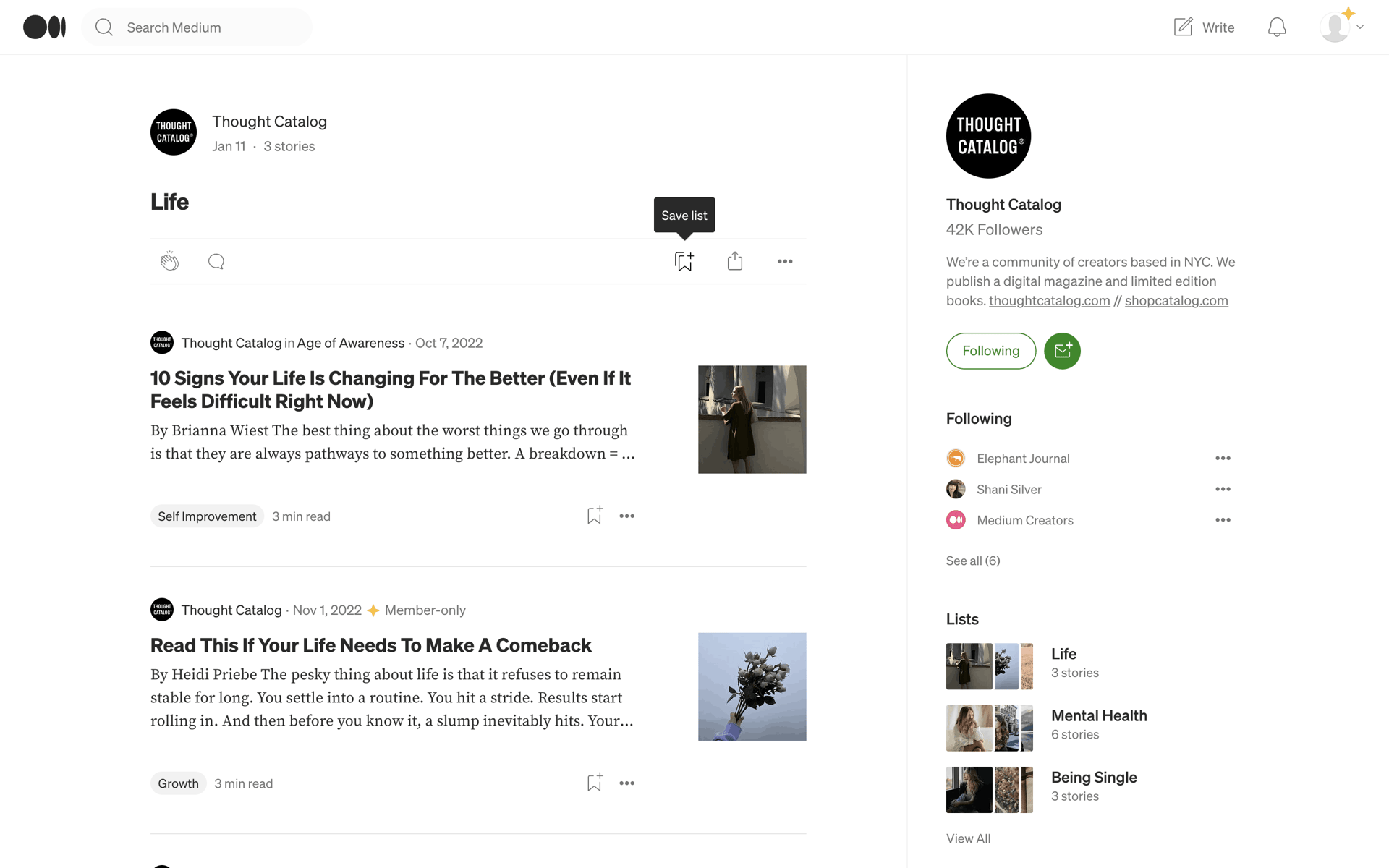This screenshot has height=868, width=1389.
Task: Open the Being Single list thumbnail
Action: 990,790
